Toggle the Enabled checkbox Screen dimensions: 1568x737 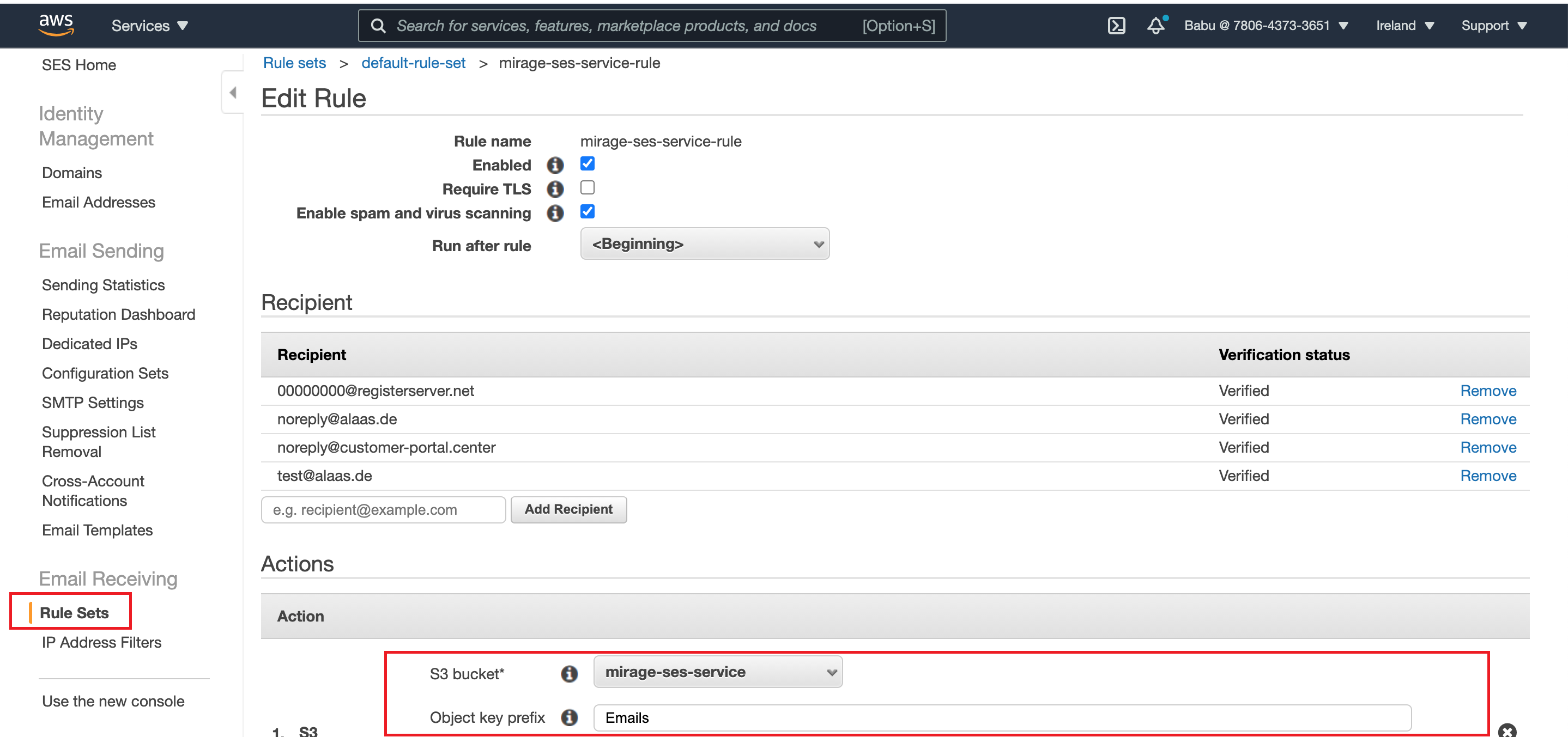(x=588, y=164)
